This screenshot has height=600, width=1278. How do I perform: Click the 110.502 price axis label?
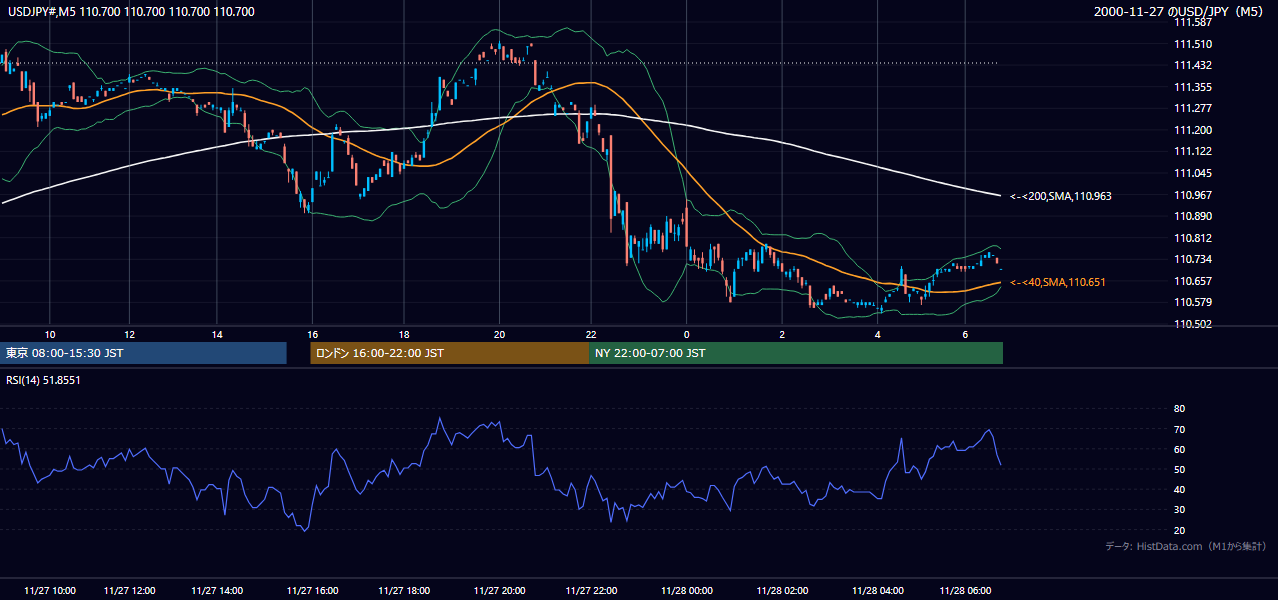point(1192,324)
